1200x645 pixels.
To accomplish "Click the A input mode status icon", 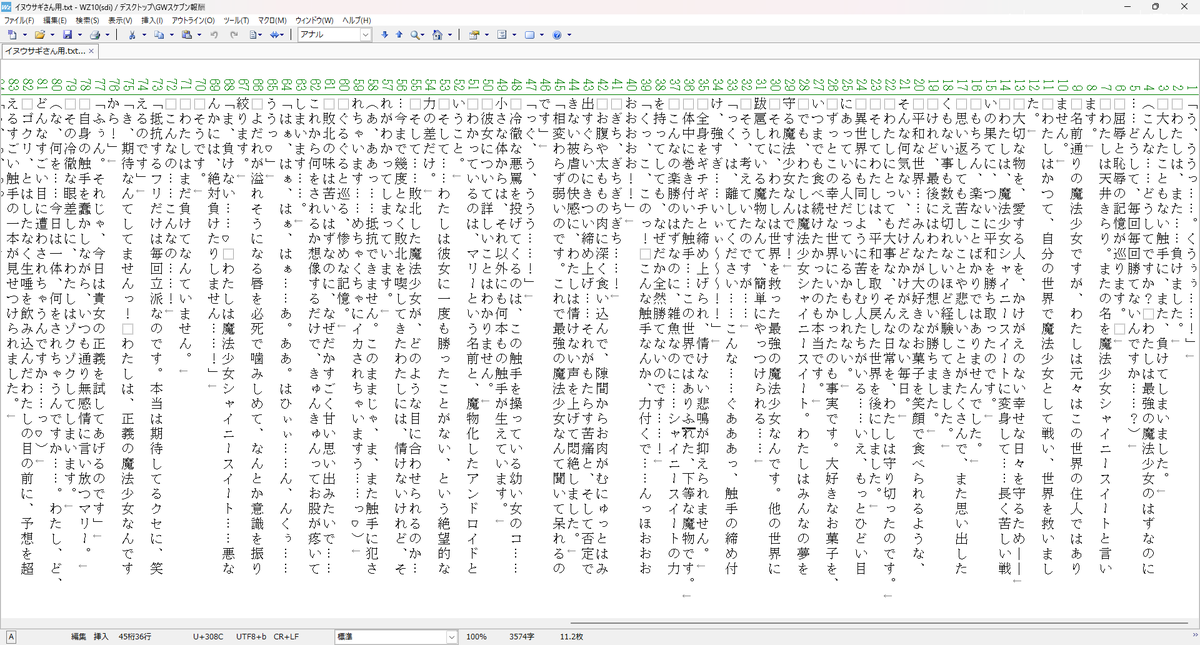I will [10, 636].
